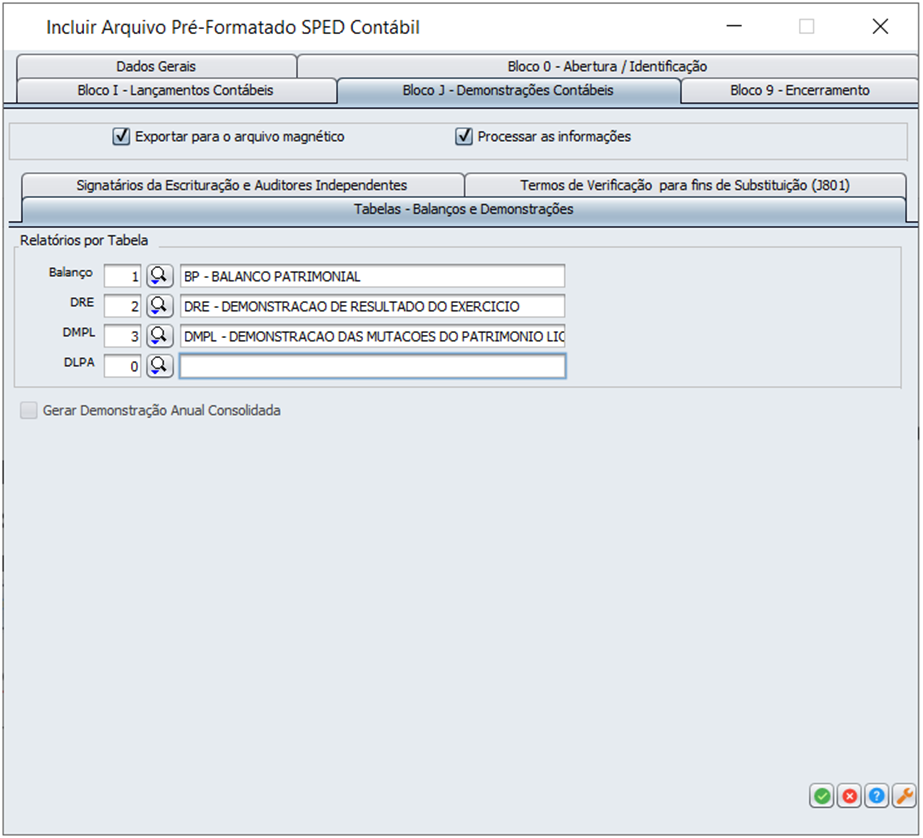Open the search lookup for DRE
Screen dimensions: 923x838
tap(160, 306)
